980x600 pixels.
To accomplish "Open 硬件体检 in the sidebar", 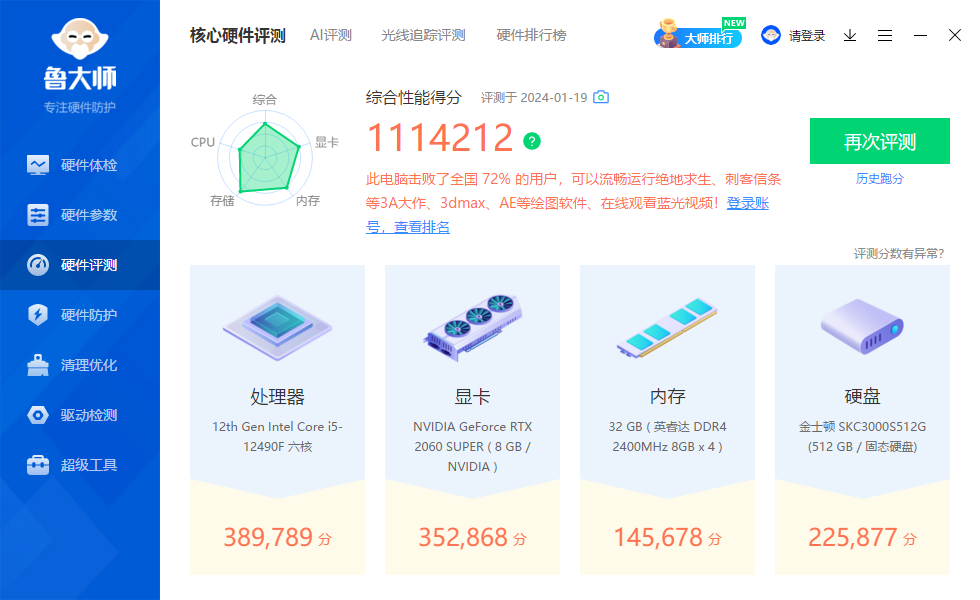I will pos(80,165).
